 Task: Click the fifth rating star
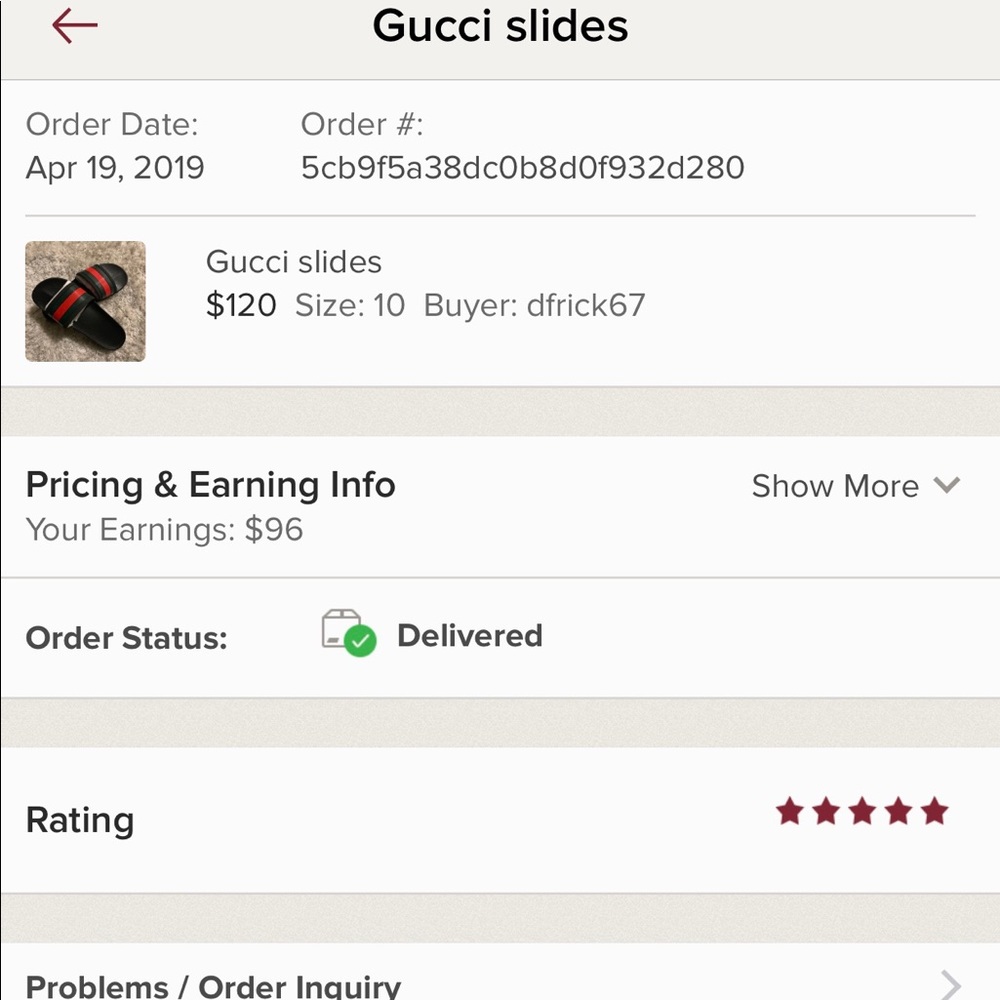click(932, 812)
